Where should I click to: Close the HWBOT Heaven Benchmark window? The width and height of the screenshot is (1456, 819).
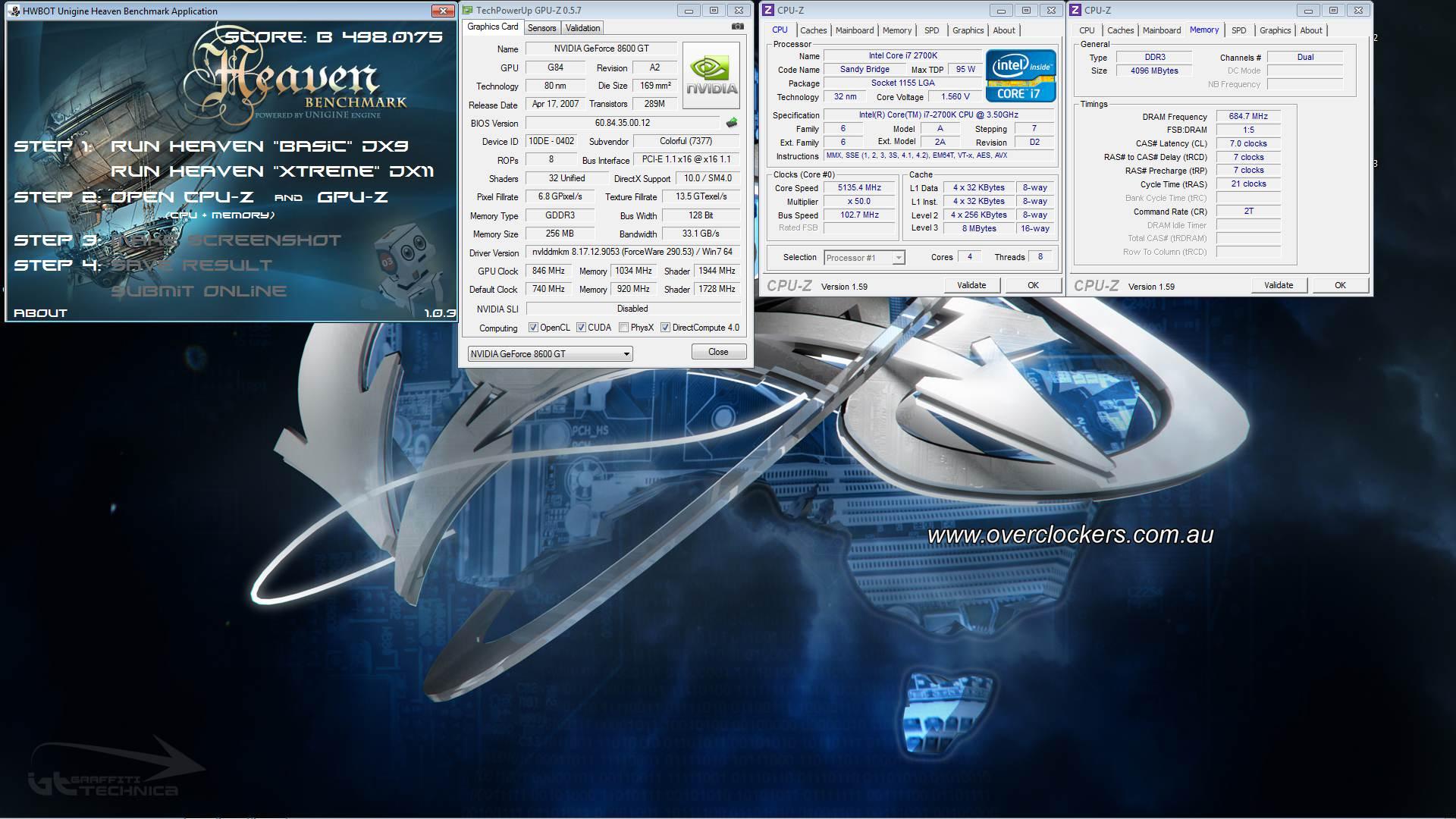point(443,11)
